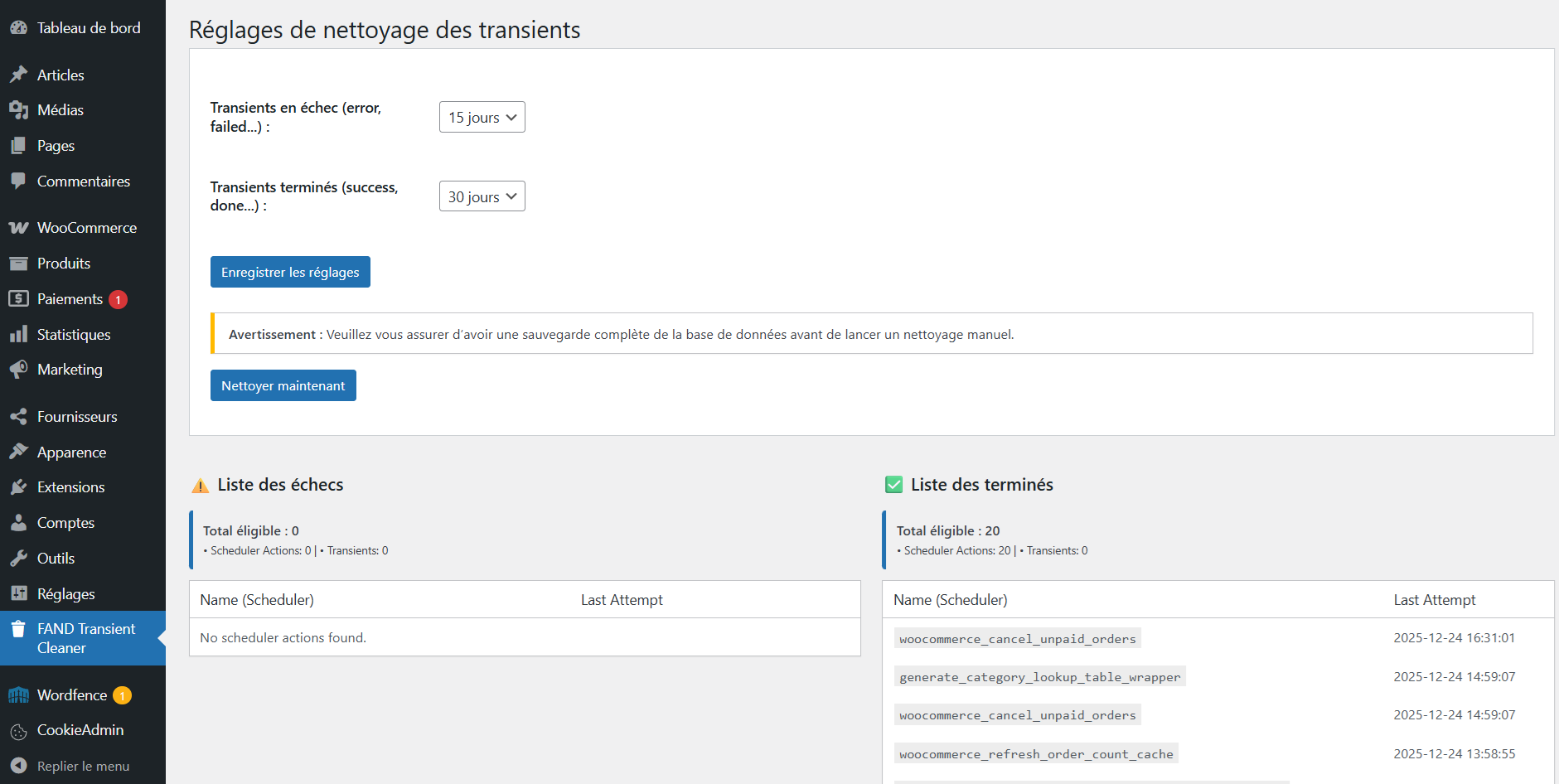Open the Produits icon in the sidebar
The image size is (1559, 784).
click(x=18, y=263)
